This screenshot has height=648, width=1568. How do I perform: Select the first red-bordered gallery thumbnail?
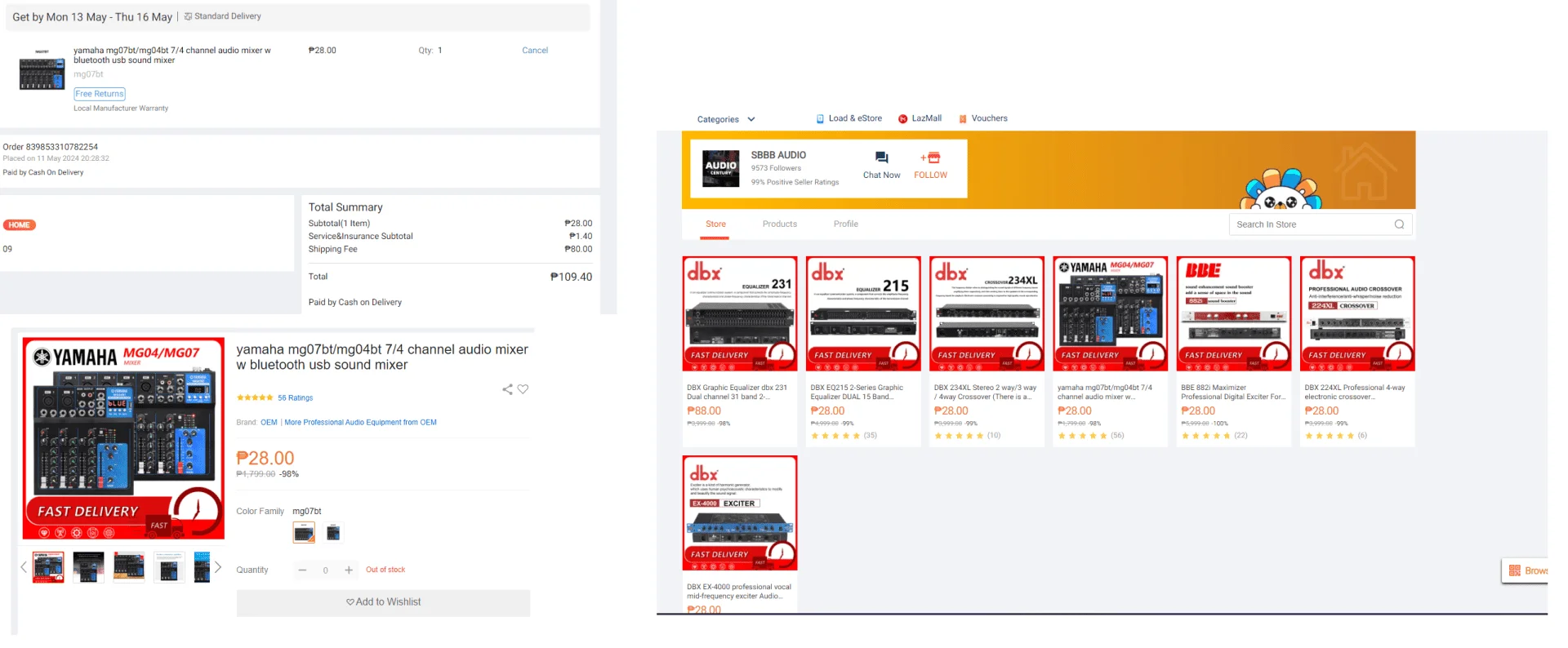coord(48,567)
